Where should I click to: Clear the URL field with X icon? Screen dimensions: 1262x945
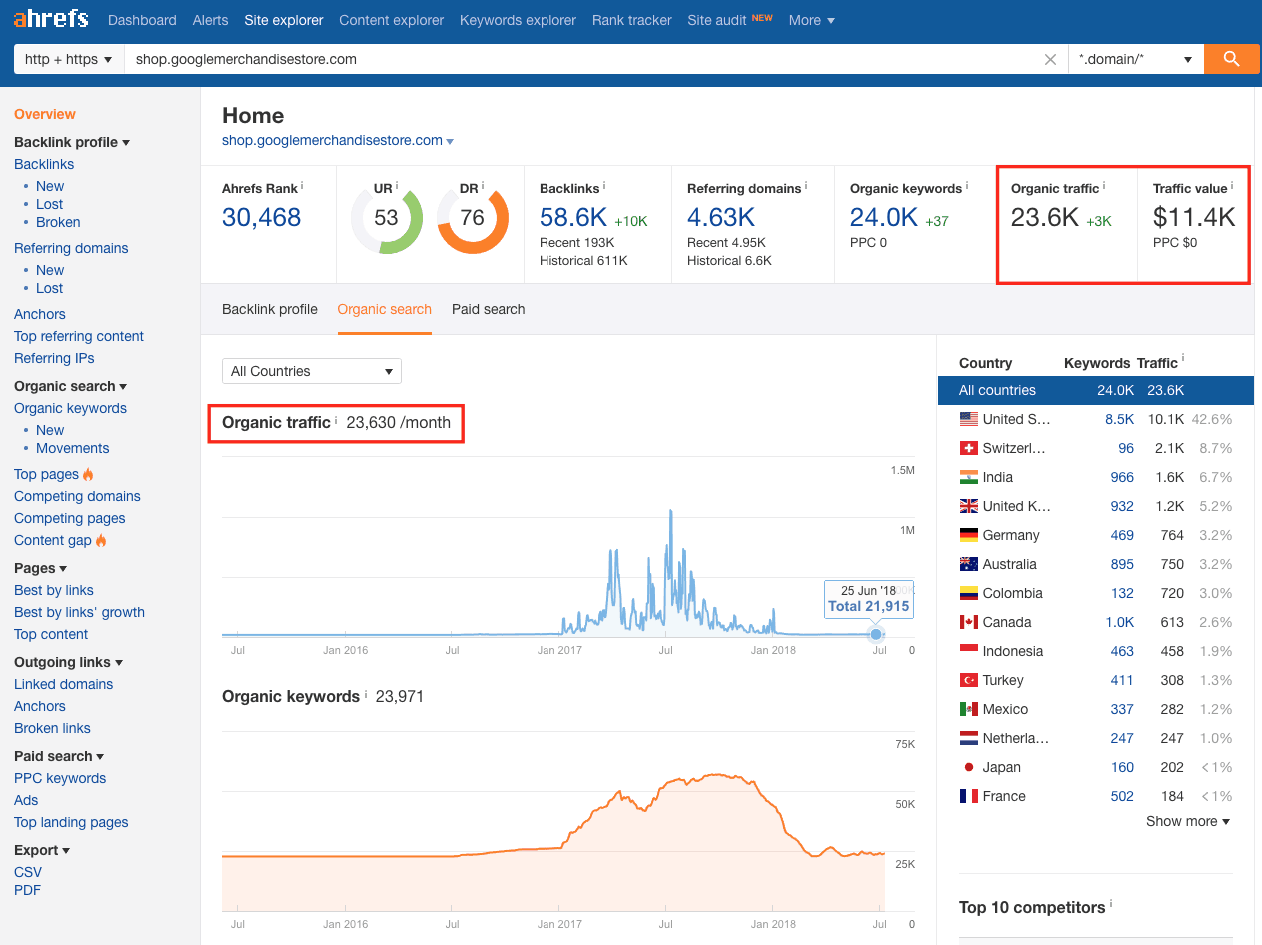click(x=1050, y=60)
